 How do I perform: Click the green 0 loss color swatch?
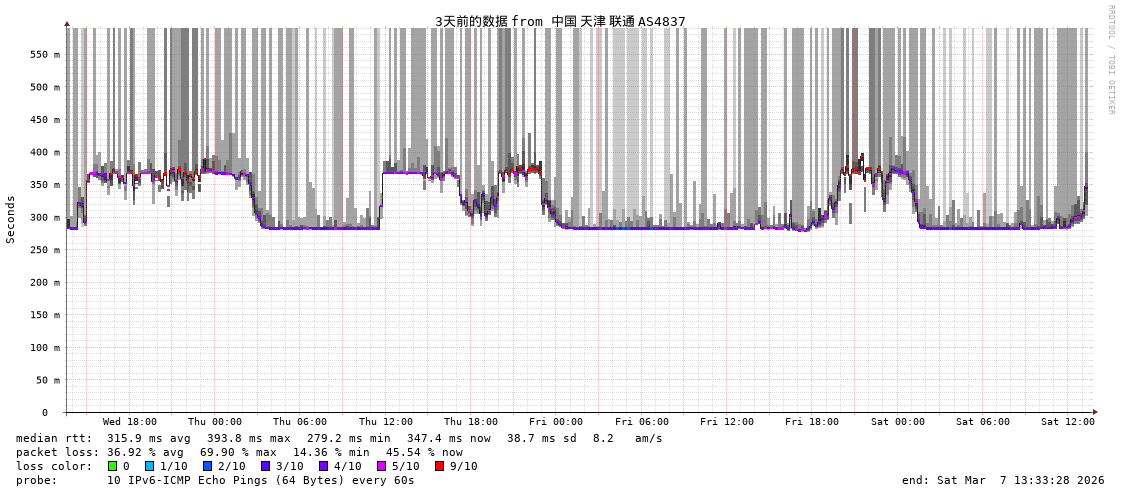tap(113, 466)
